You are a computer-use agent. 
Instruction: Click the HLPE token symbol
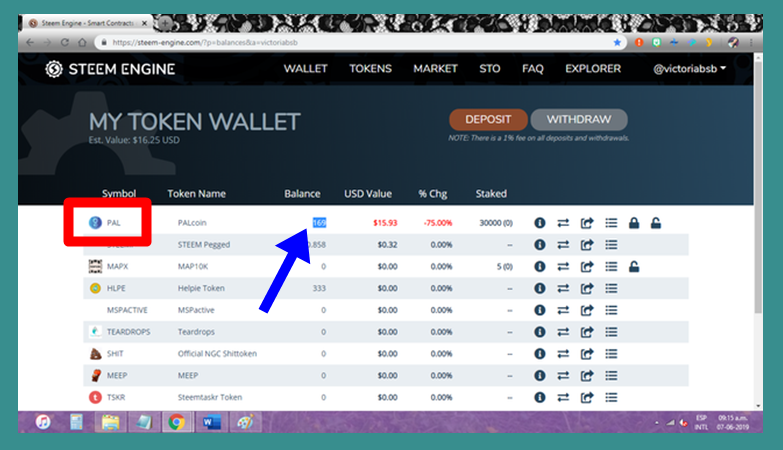(x=116, y=288)
